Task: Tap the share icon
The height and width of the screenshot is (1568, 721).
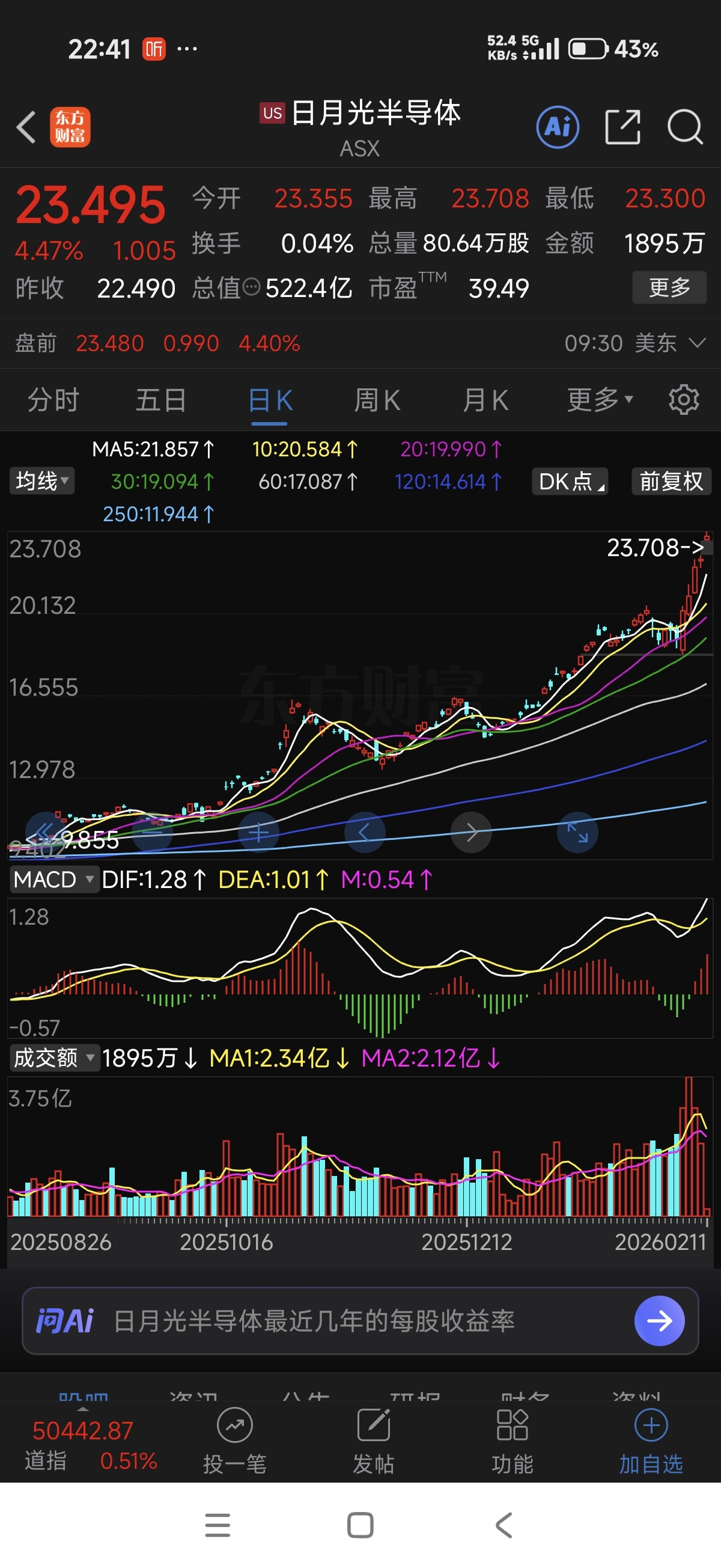Action: click(622, 127)
